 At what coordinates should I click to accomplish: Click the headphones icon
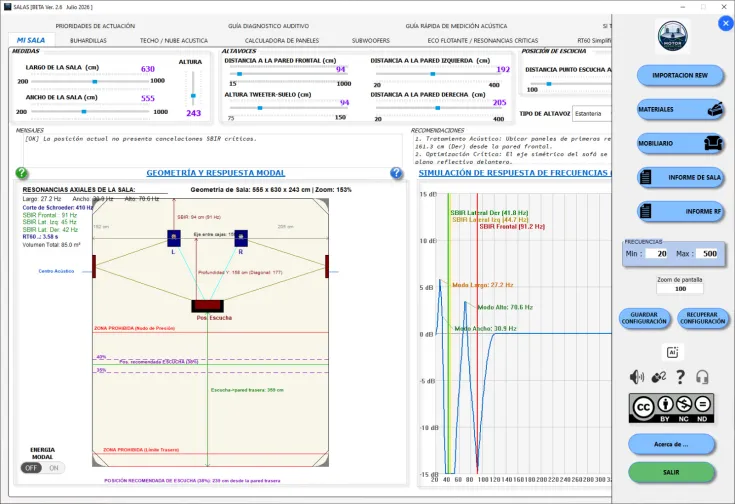coord(702,376)
